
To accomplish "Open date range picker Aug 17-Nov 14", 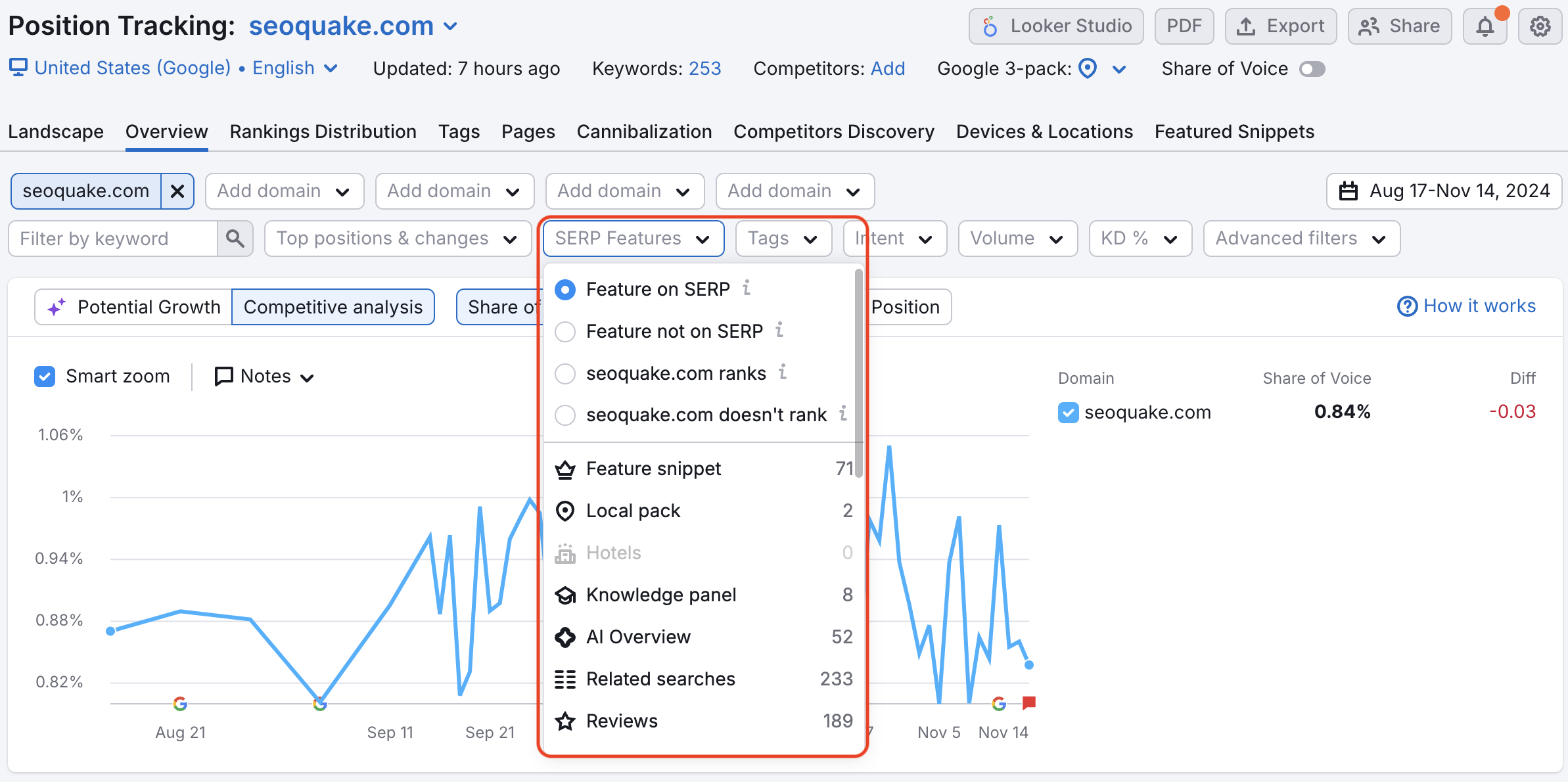I will (x=1444, y=191).
